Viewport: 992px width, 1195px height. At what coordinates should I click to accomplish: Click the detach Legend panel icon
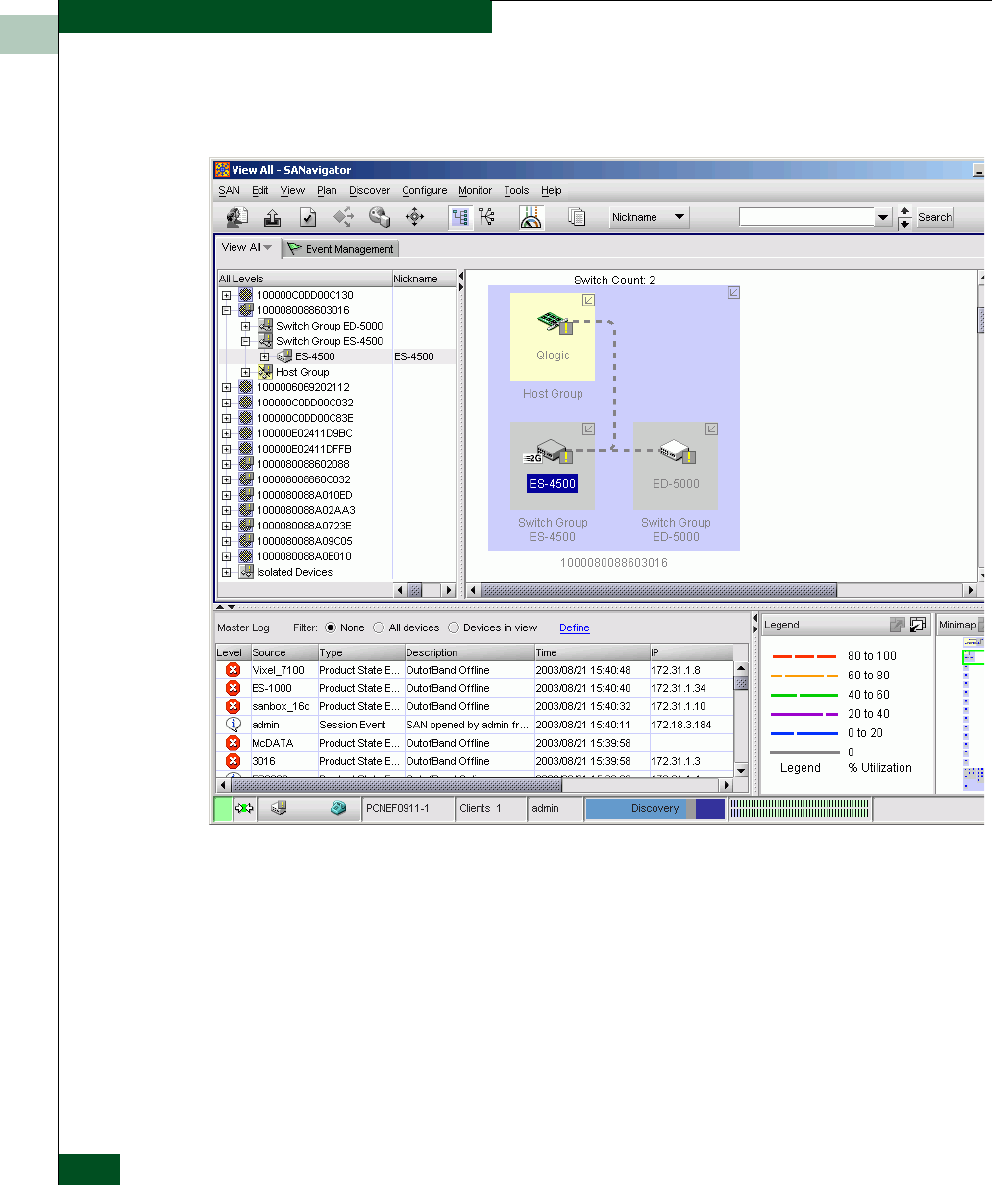(x=916, y=625)
